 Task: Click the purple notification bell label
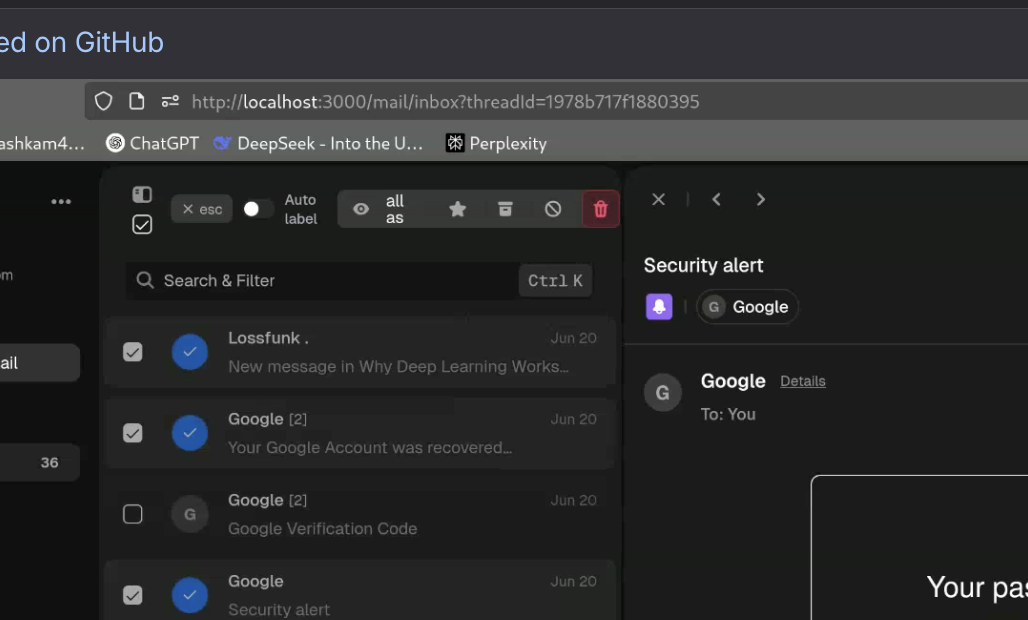point(659,307)
